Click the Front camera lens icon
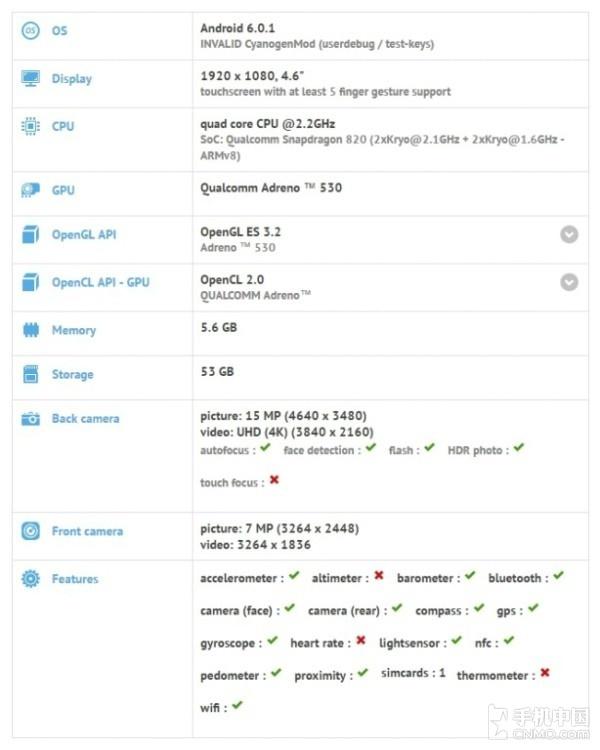Image resolution: width=600 pixels, height=750 pixels. [x=31, y=531]
